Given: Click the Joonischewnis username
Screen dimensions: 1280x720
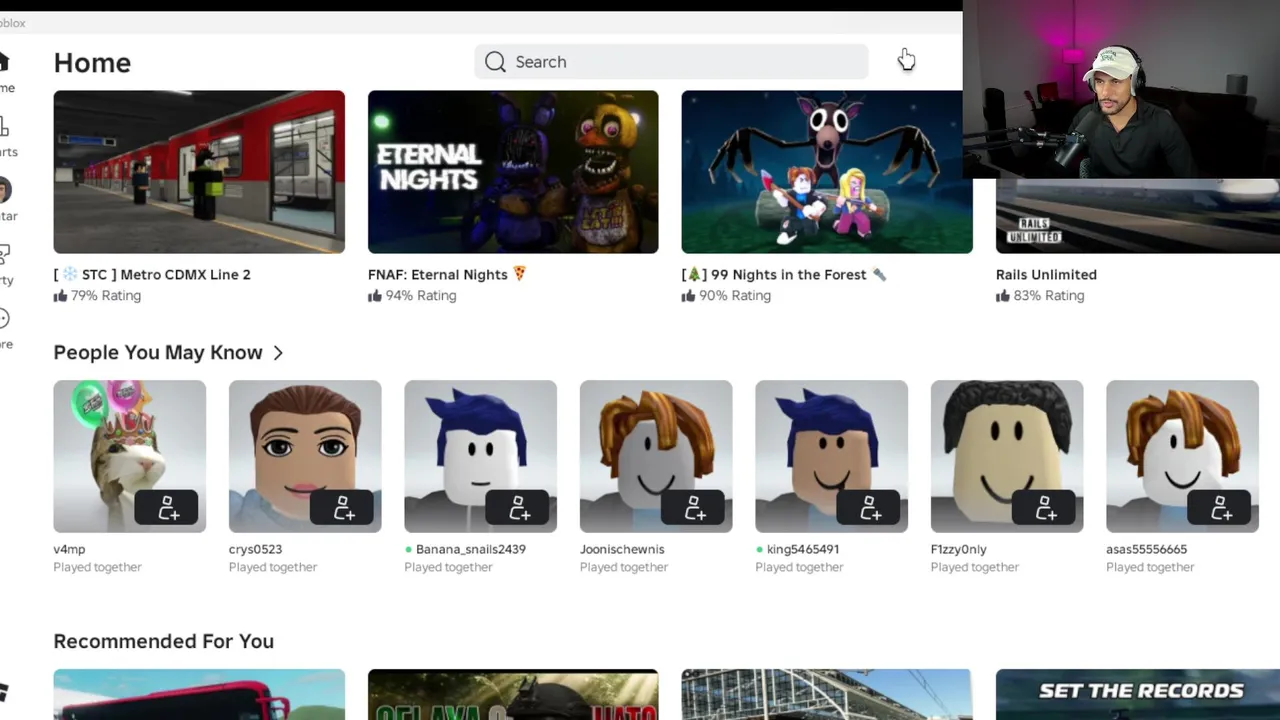Looking at the screenshot, I should coord(622,549).
